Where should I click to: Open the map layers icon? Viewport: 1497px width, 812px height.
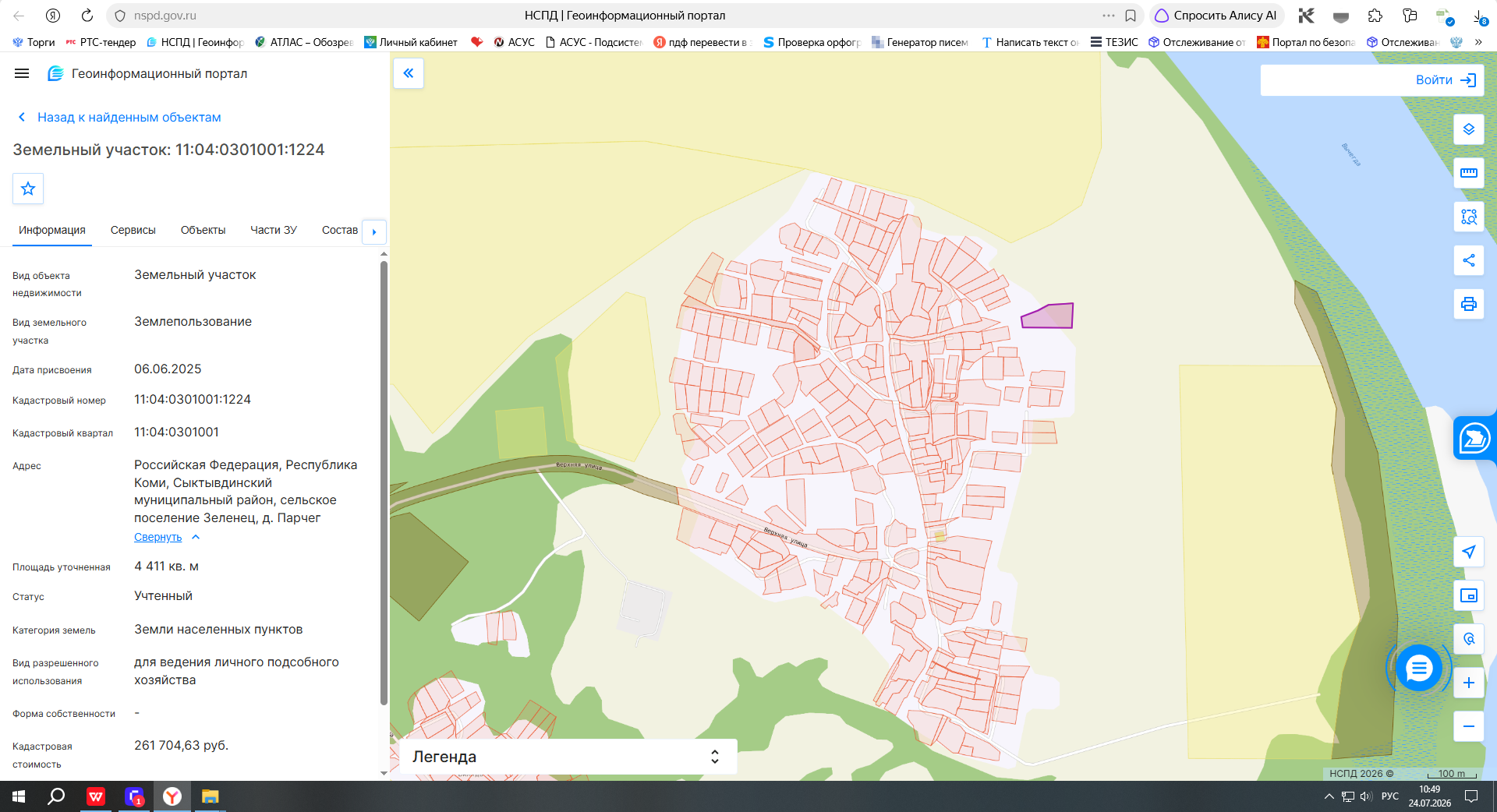[x=1468, y=129]
